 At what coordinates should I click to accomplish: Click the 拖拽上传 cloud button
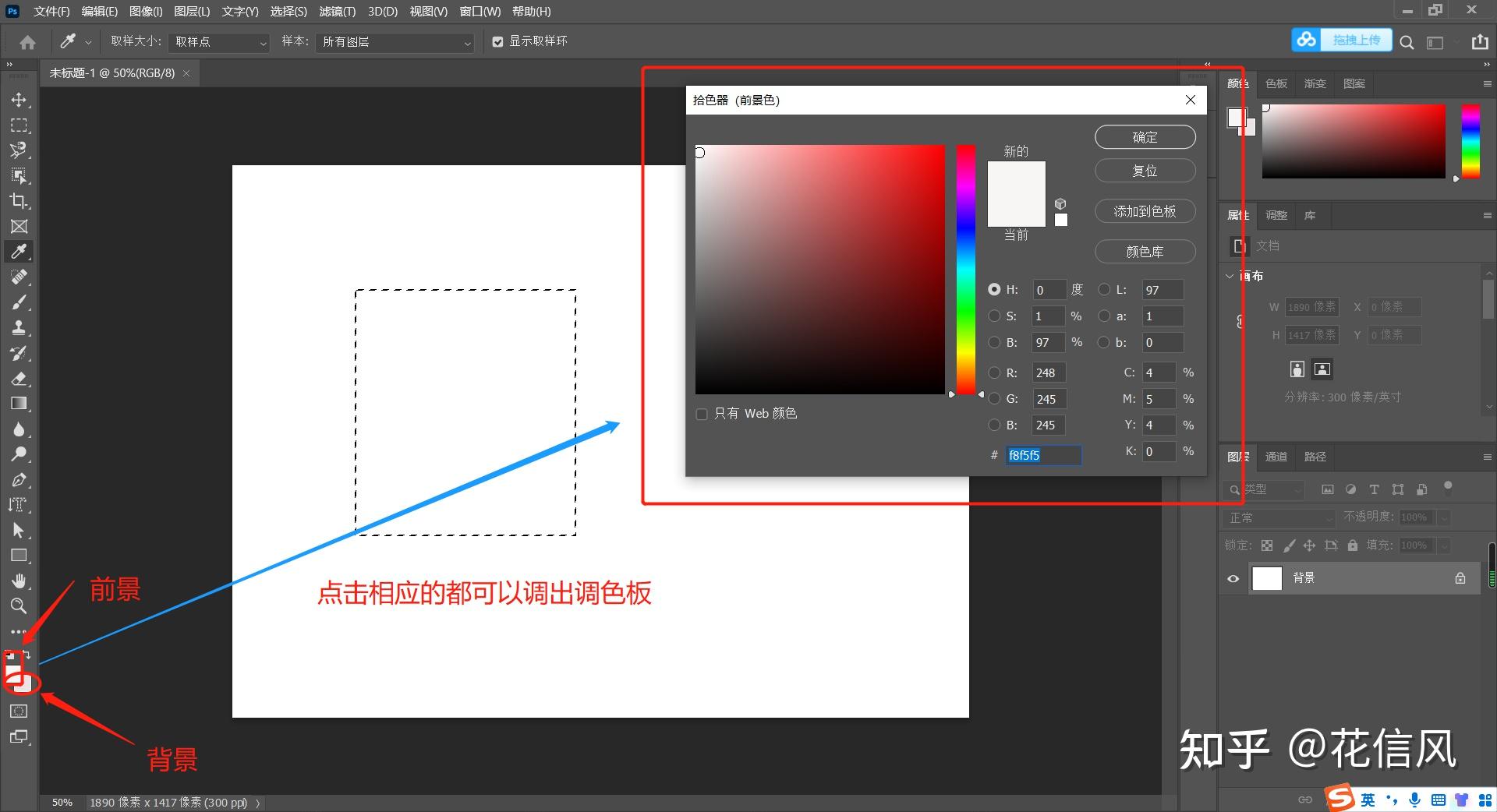[x=1342, y=40]
